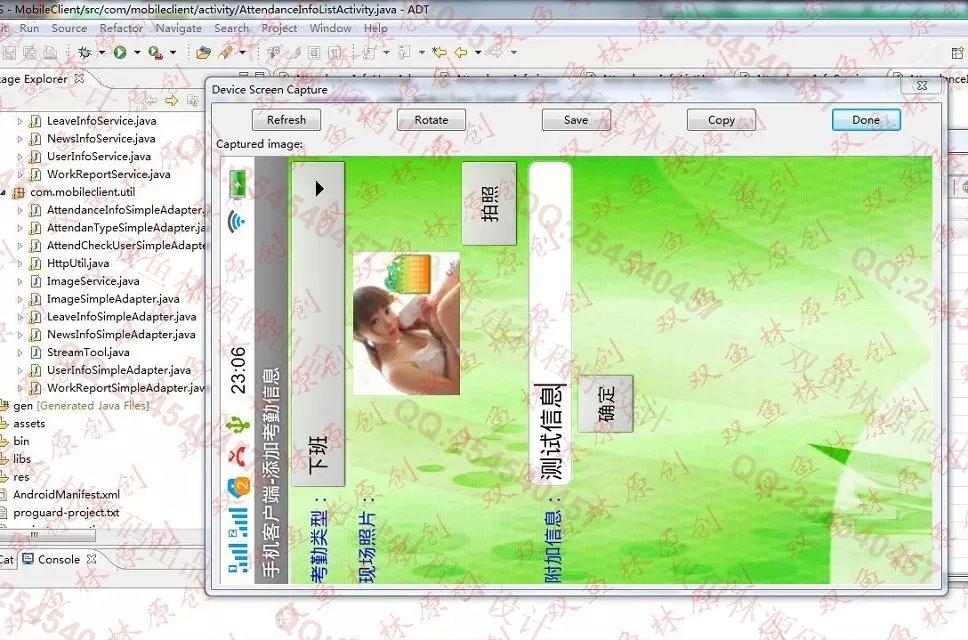Expand the ImageService.java tree node
Screen dimensions: 968x640
click(20, 282)
